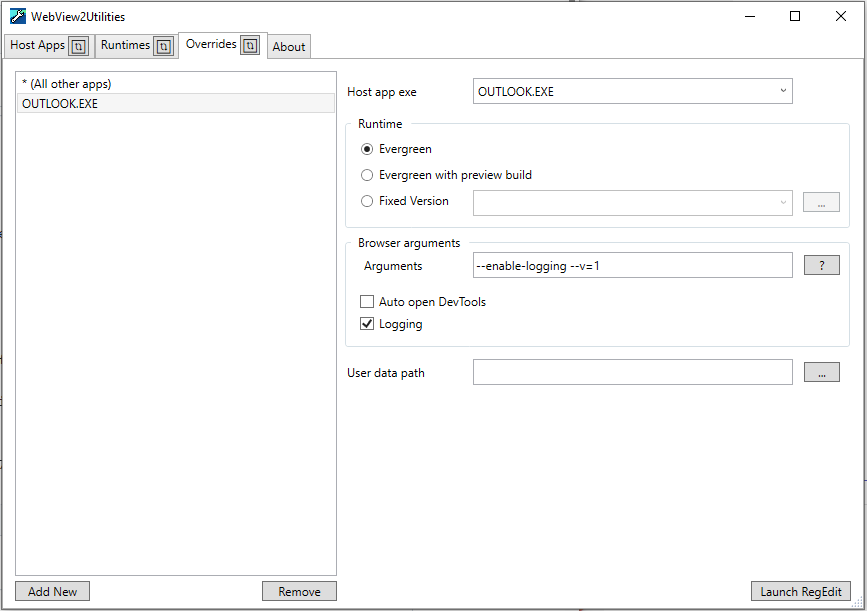Click Launch RegEdit button

pyautogui.click(x=800, y=591)
